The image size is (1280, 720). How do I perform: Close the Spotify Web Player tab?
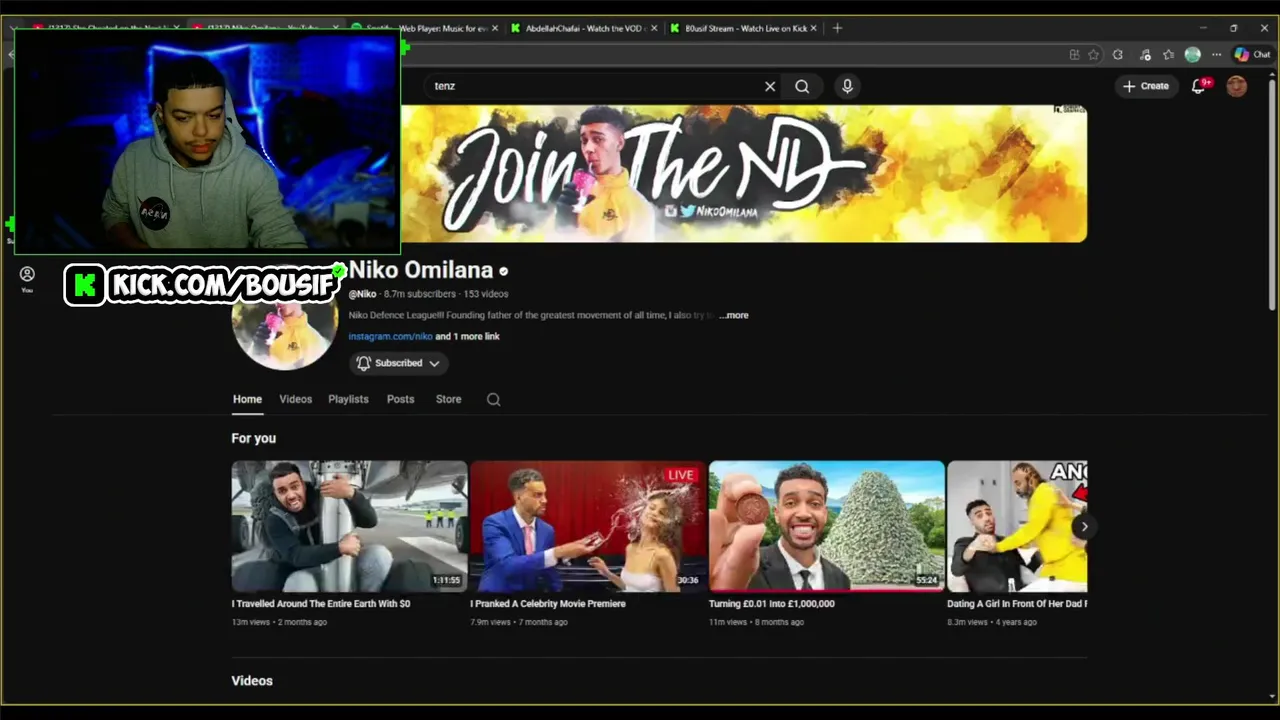click(494, 28)
